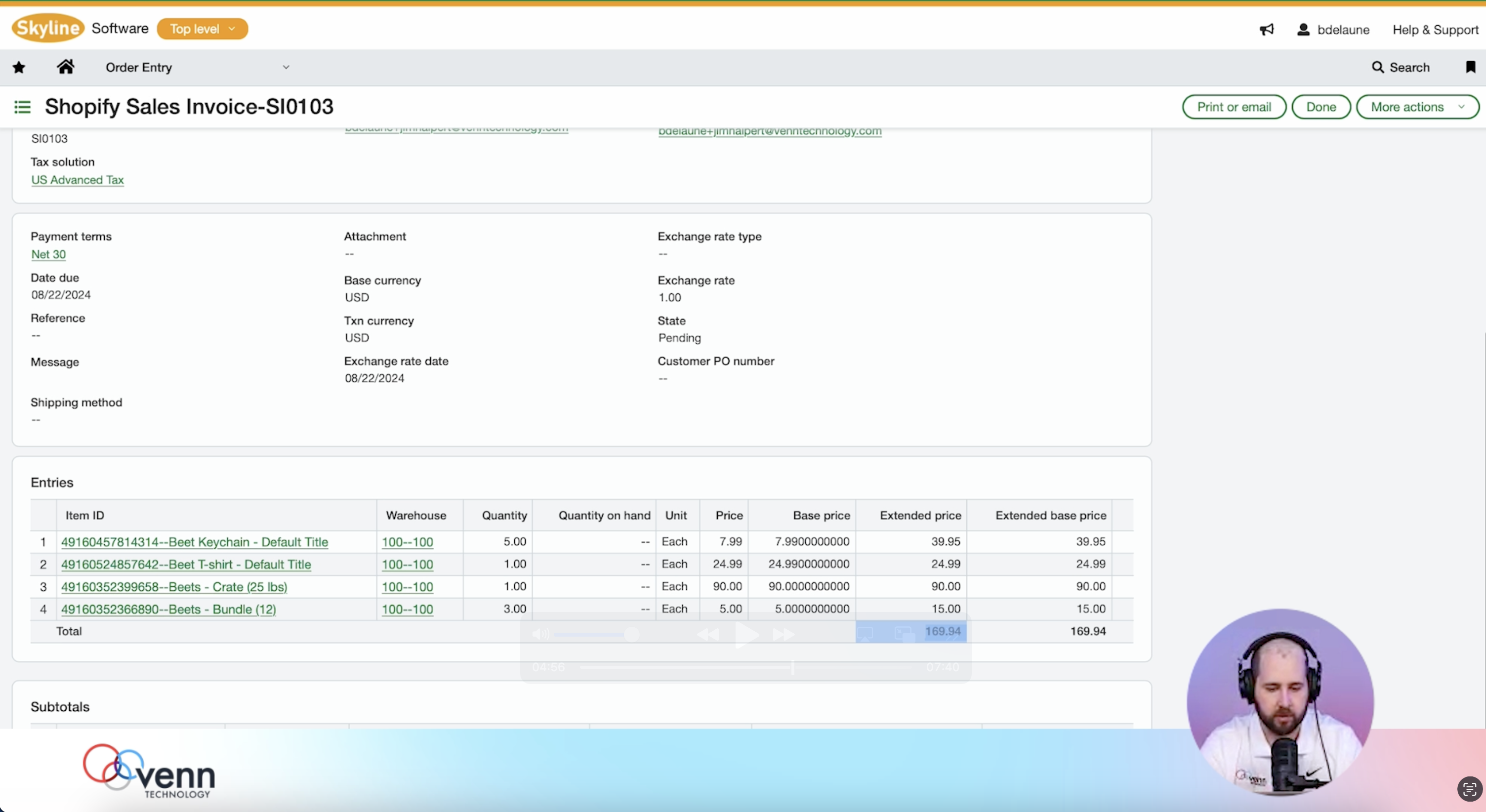Click the Extended base price total 169.94
This screenshot has height=812, width=1486.
tap(1088, 632)
